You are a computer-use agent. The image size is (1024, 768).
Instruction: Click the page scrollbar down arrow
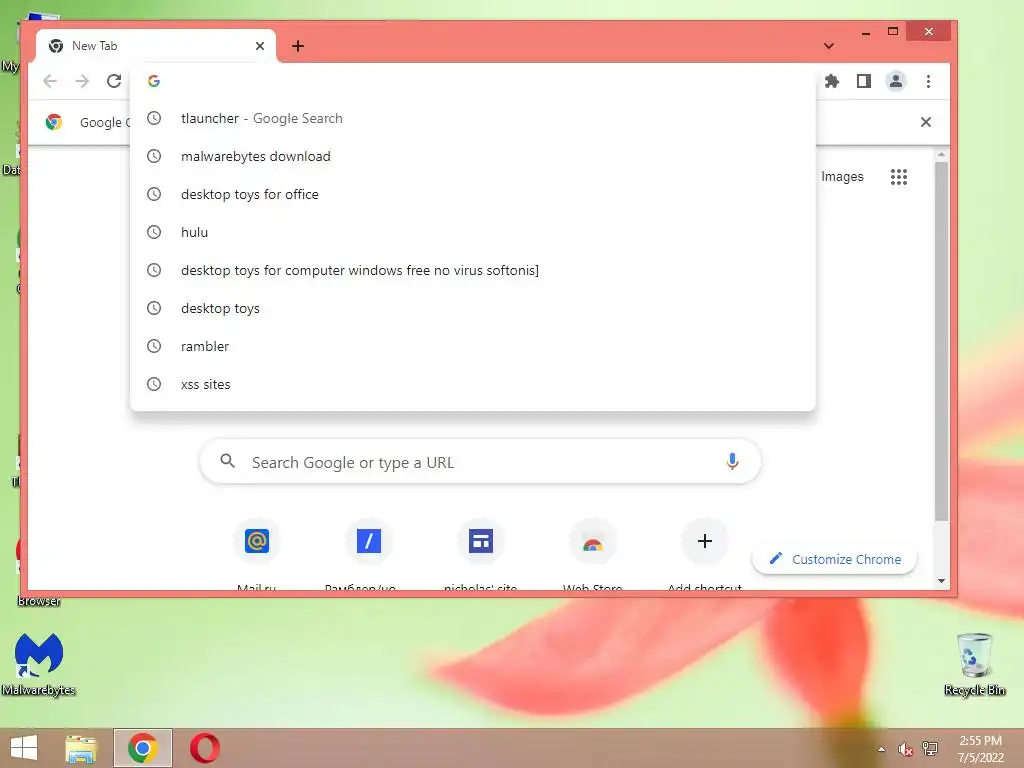pyautogui.click(x=941, y=581)
